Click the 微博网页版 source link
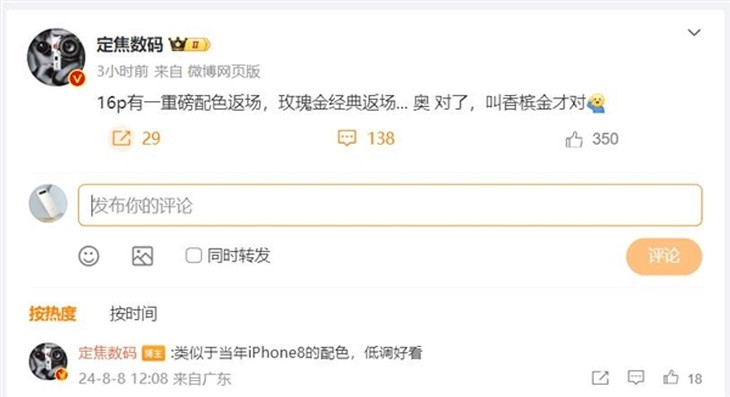This screenshot has height=397, width=730. point(223,71)
